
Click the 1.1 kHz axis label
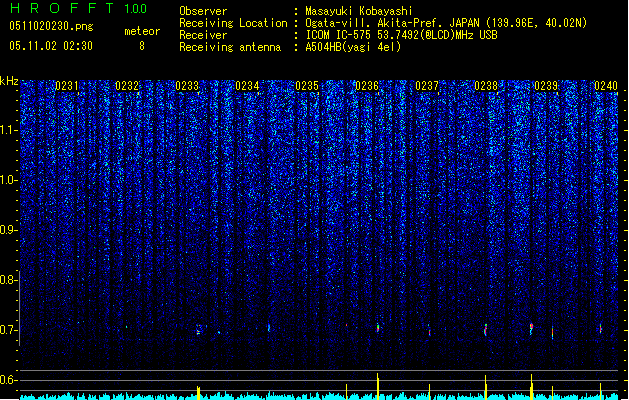coord(8,130)
